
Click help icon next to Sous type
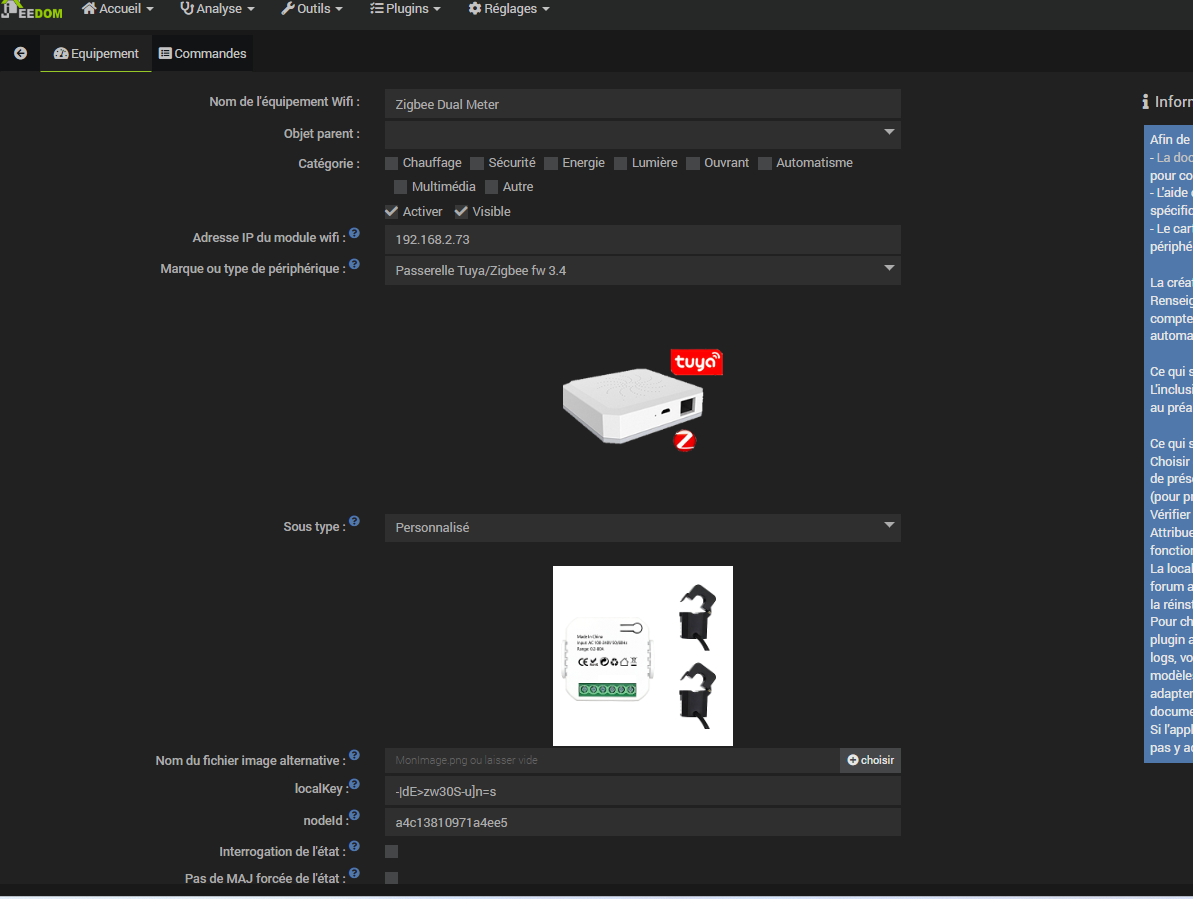point(355,522)
